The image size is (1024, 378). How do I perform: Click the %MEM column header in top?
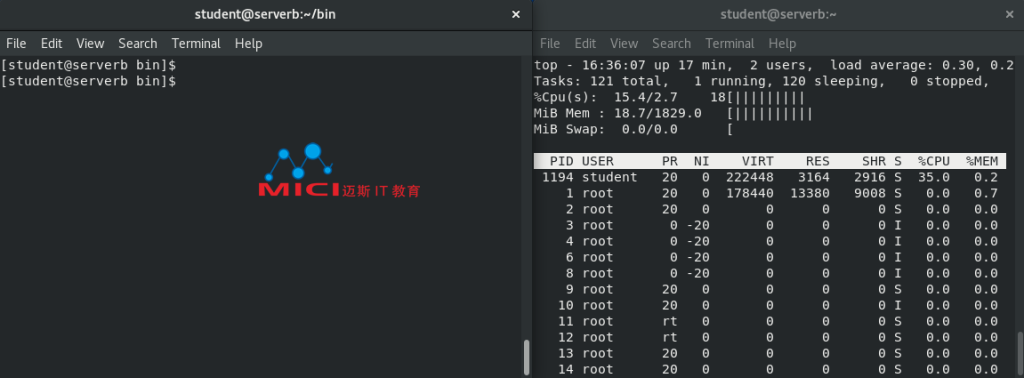tap(982, 161)
